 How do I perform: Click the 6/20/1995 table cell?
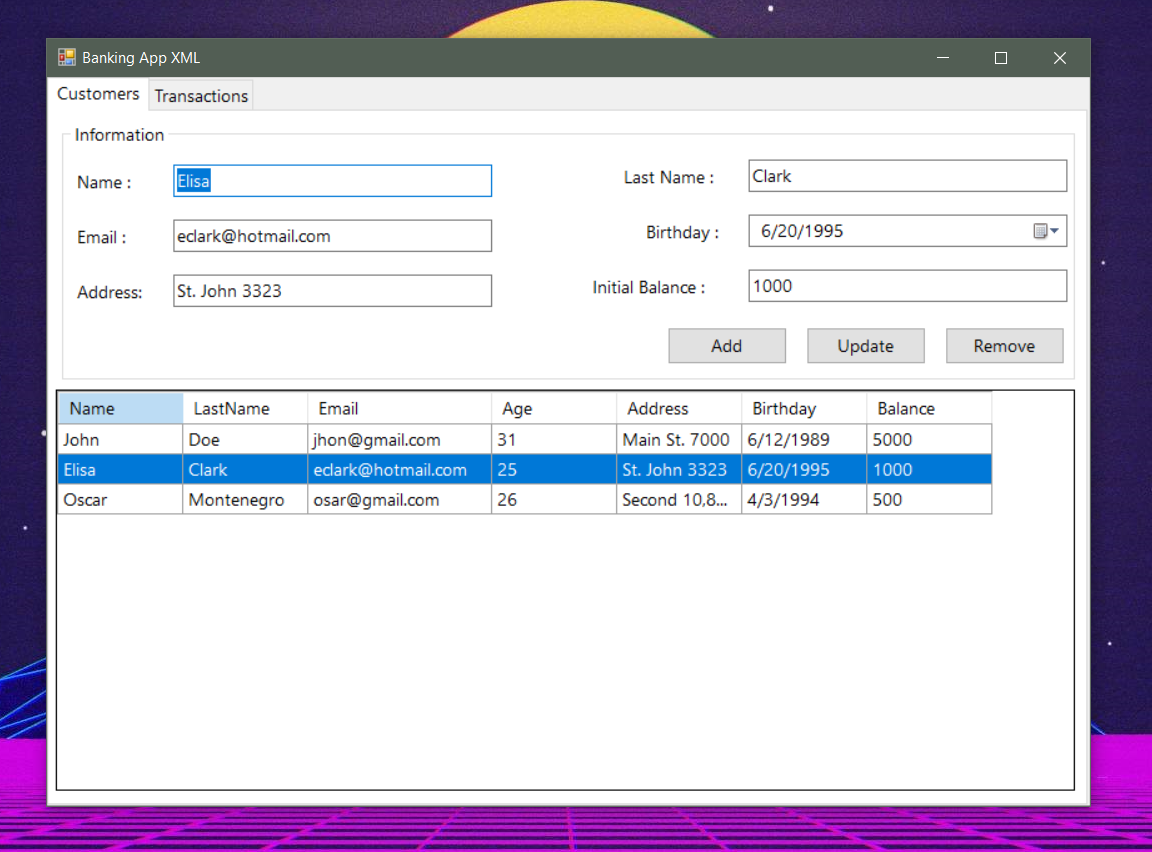coord(804,469)
